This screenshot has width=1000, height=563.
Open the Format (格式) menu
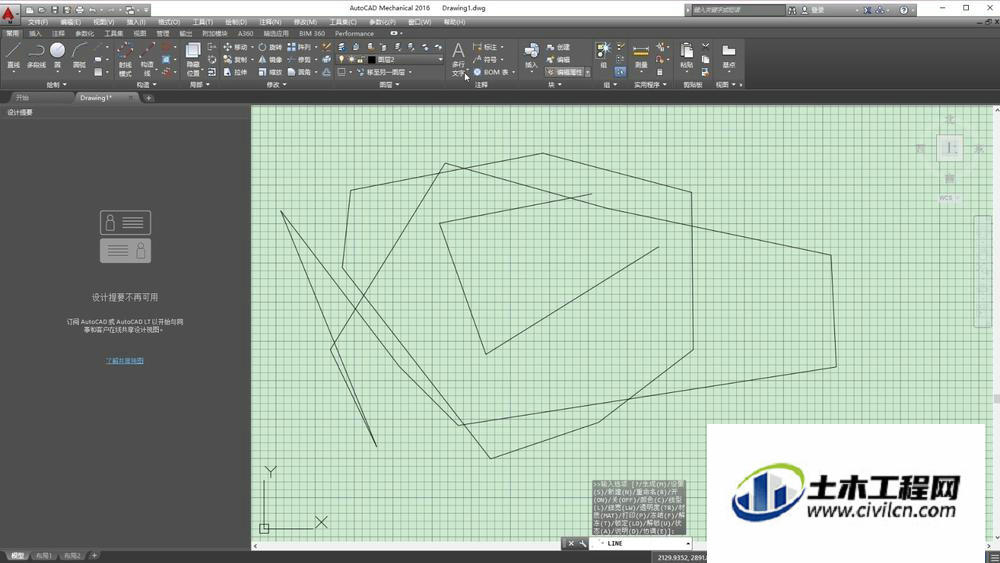[x=168, y=22]
